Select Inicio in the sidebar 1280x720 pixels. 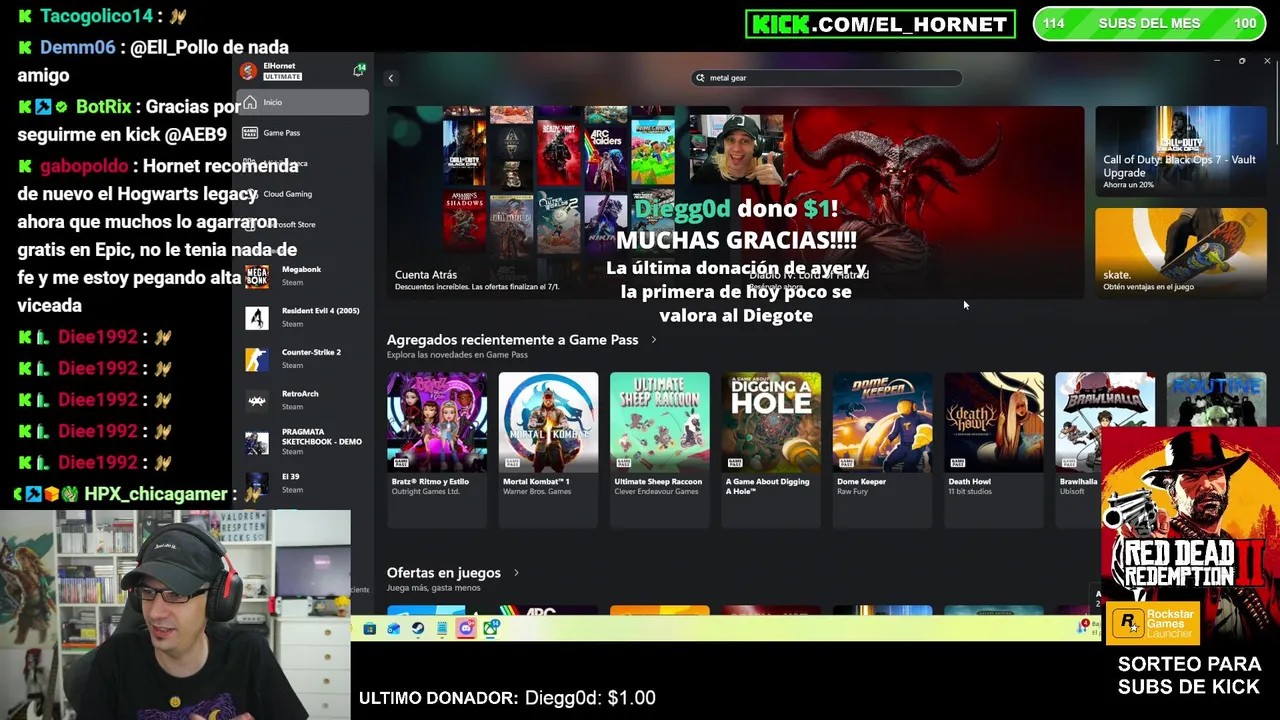pos(302,102)
